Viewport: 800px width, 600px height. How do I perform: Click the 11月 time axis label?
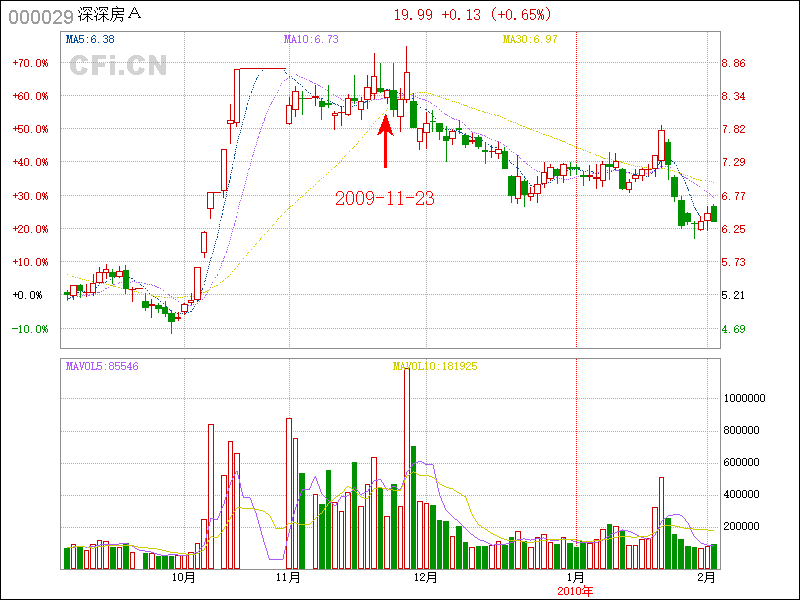(289, 578)
